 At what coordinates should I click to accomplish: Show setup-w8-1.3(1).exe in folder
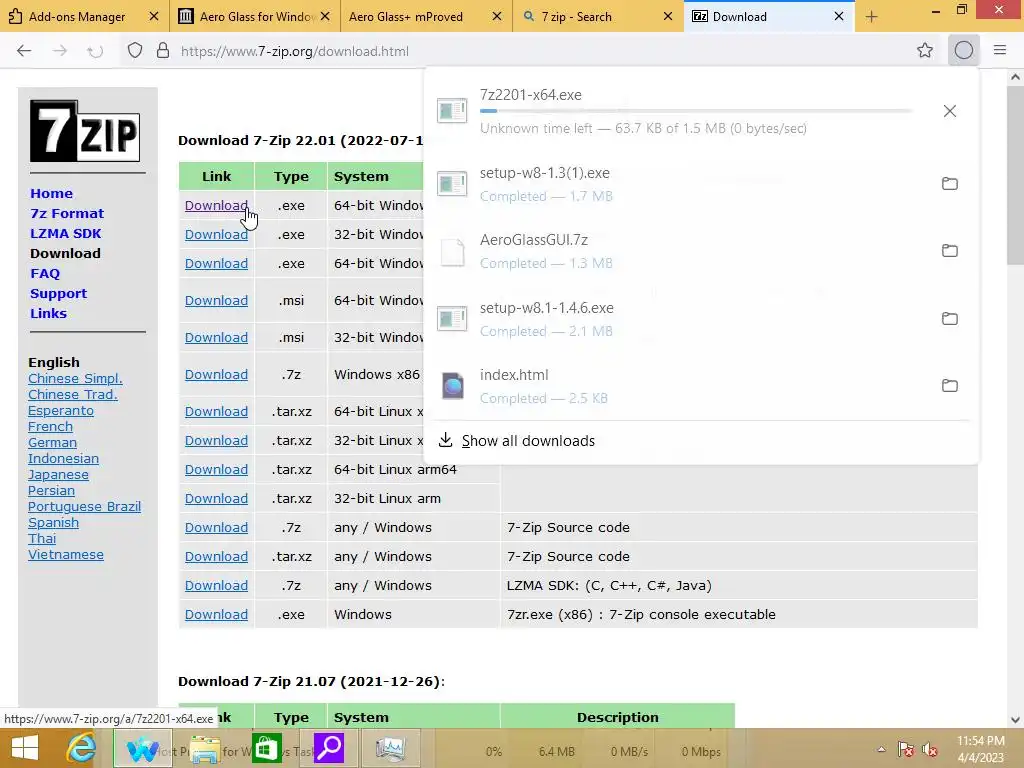pyautogui.click(x=950, y=184)
